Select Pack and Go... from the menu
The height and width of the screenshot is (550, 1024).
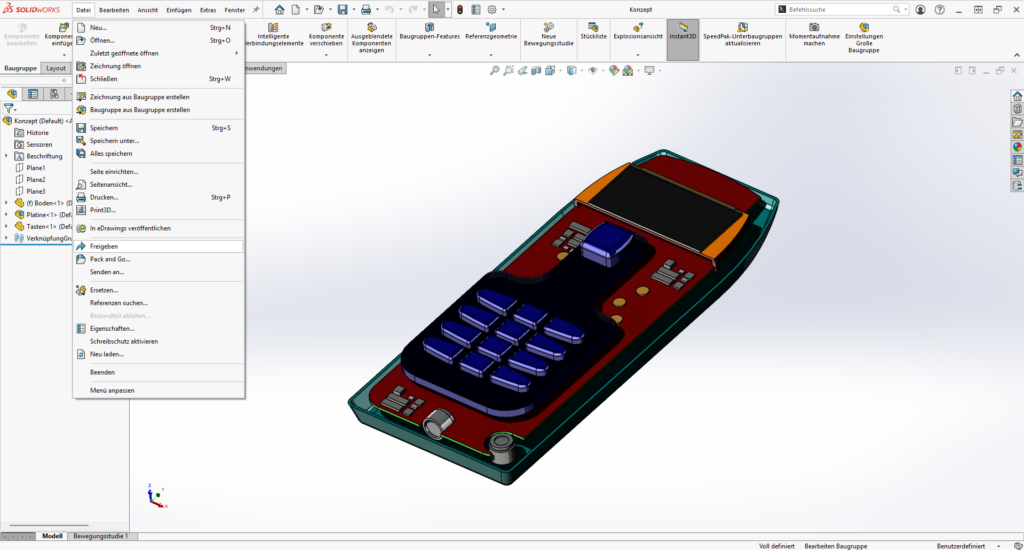pyautogui.click(x=110, y=259)
